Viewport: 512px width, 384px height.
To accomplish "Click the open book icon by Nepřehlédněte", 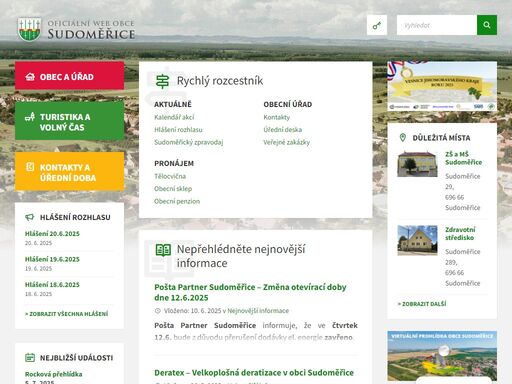I will pos(163,250).
